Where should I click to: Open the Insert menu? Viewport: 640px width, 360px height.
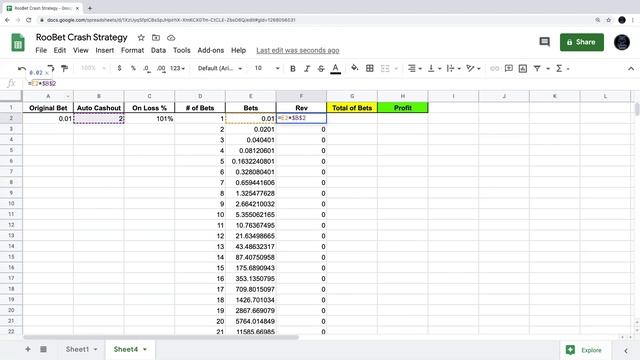pos(104,50)
